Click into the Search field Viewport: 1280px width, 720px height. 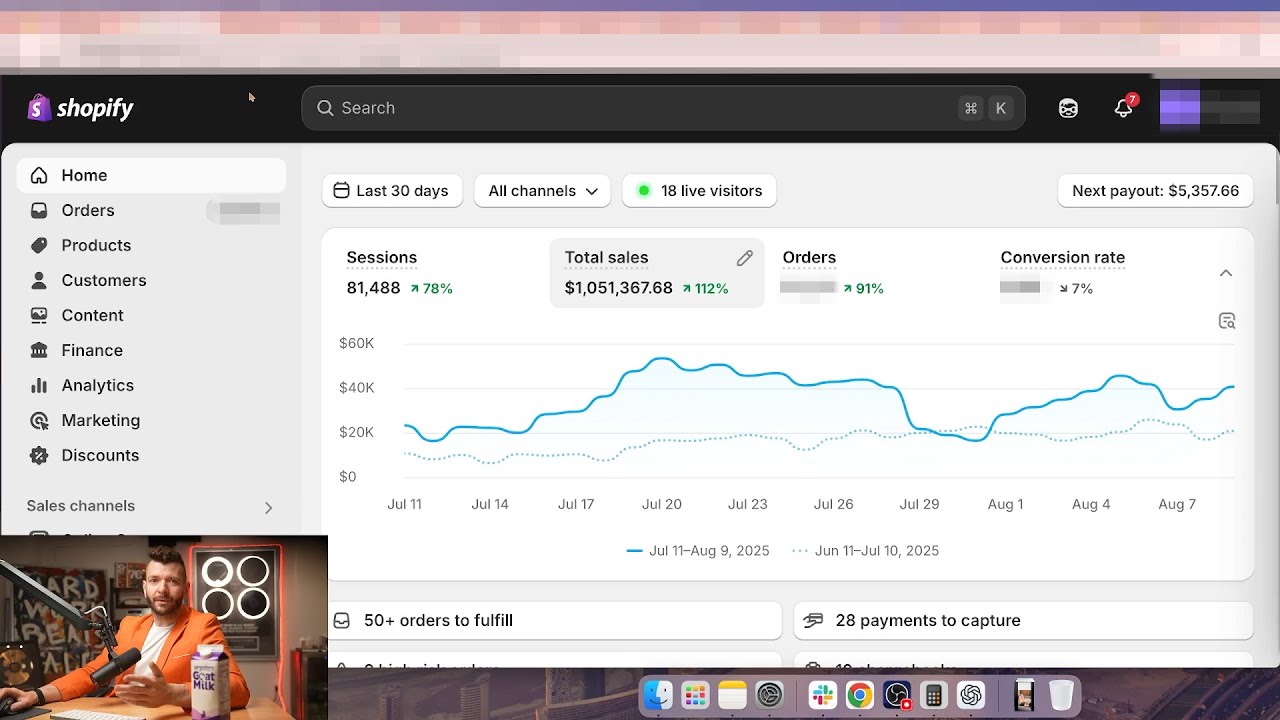(x=663, y=108)
